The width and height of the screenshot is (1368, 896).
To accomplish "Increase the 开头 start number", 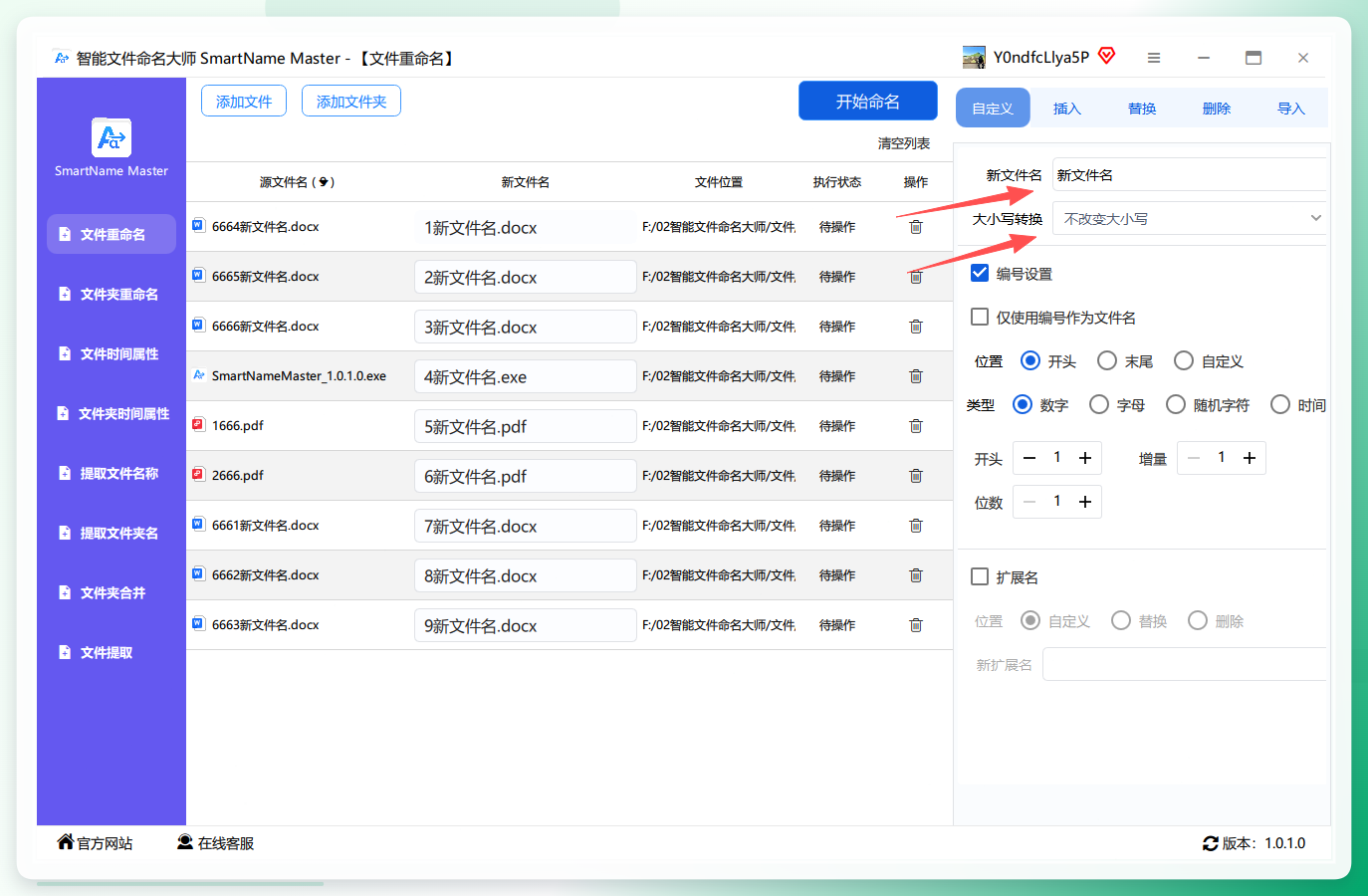I will click(1085, 458).
